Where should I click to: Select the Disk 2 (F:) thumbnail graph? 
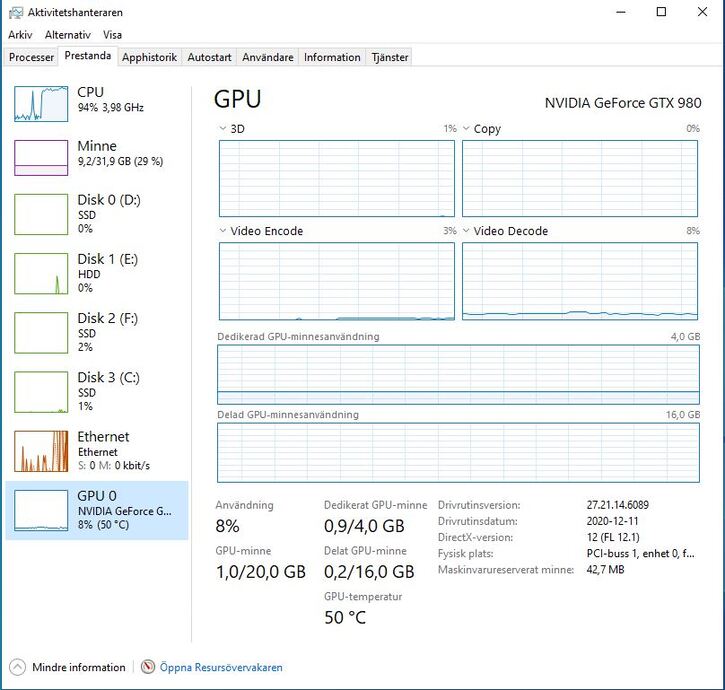pos(41,333)
